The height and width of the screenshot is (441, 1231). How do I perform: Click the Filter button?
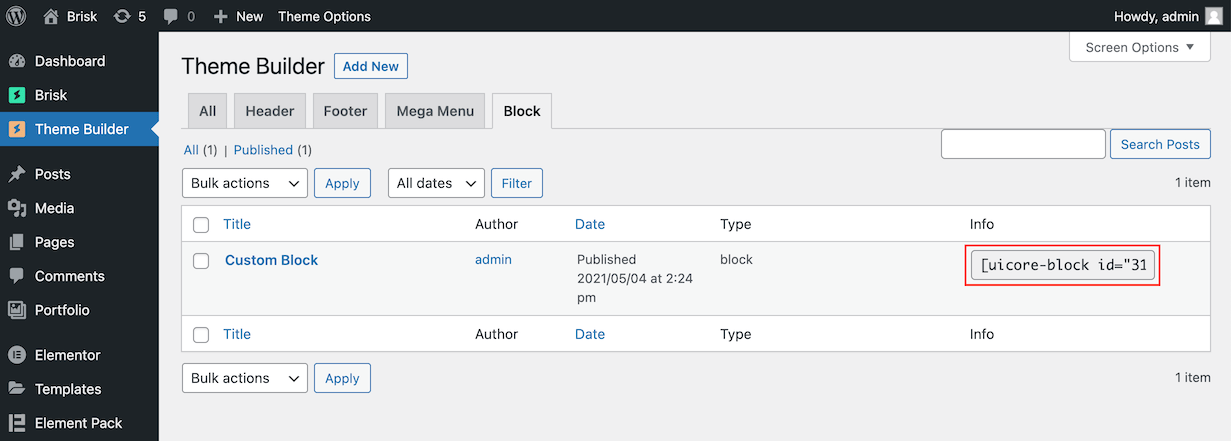coord(517,183)
